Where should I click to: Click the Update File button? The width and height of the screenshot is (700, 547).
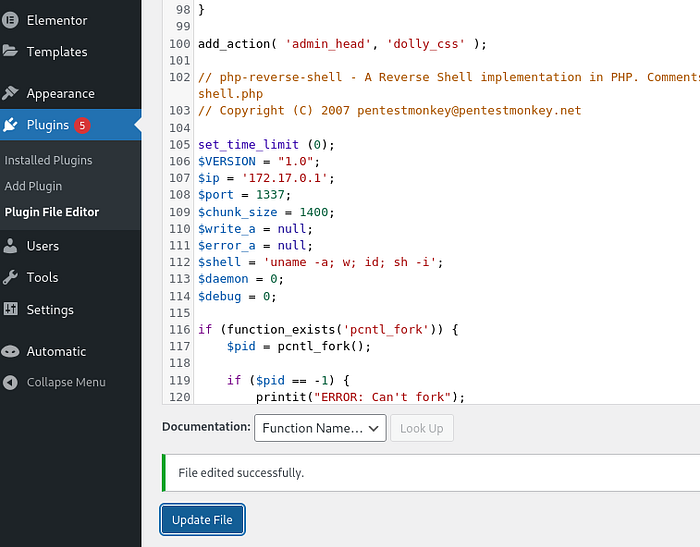(x=202, y=520)
